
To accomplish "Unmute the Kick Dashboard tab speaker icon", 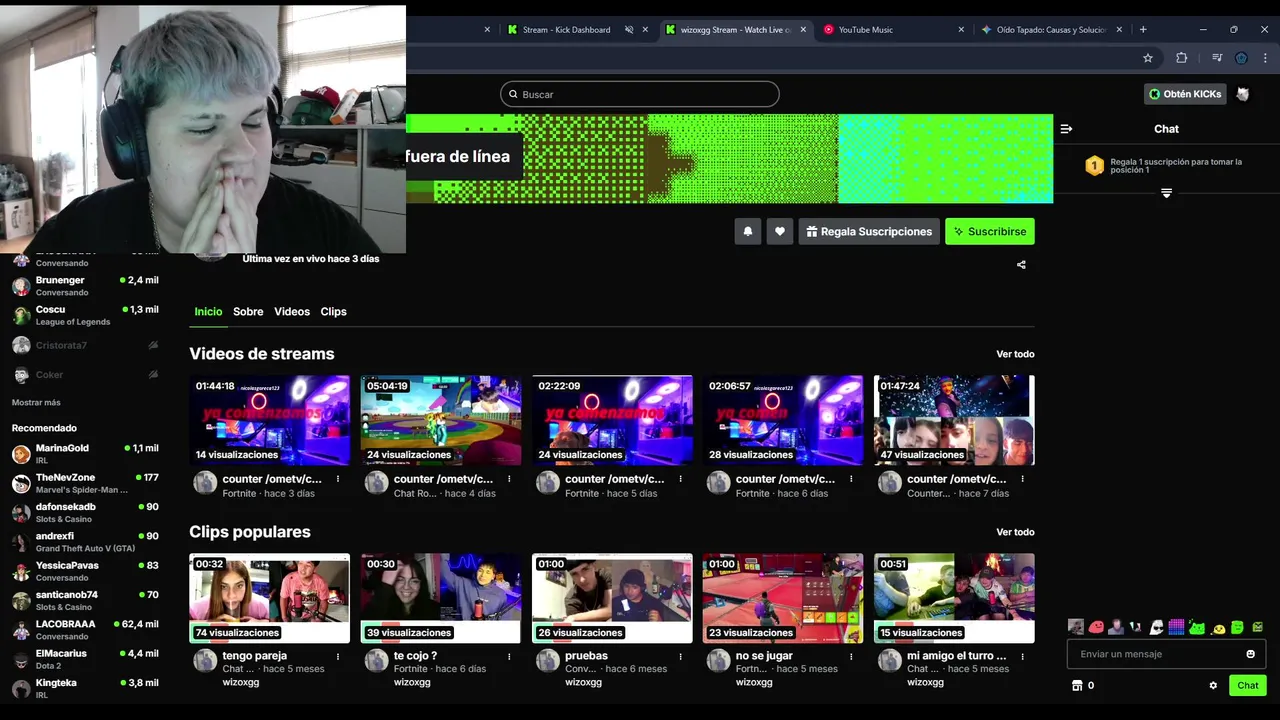I will click(629, 30).
